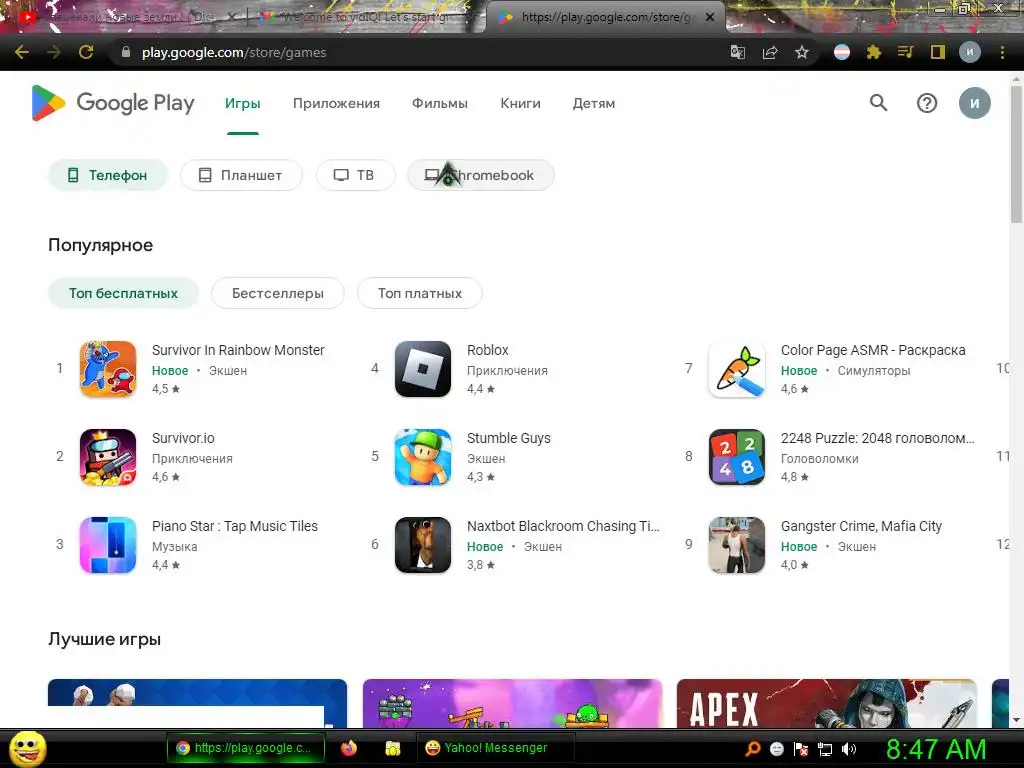Click the address bar URL

tap(234, 52)
